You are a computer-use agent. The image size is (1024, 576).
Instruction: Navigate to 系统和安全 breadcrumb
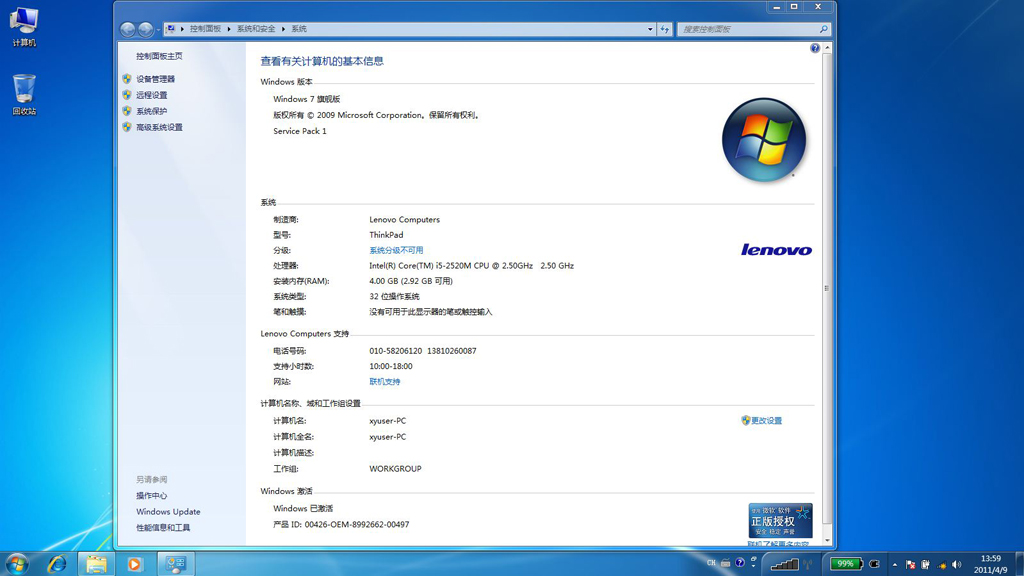coord(256,29)
